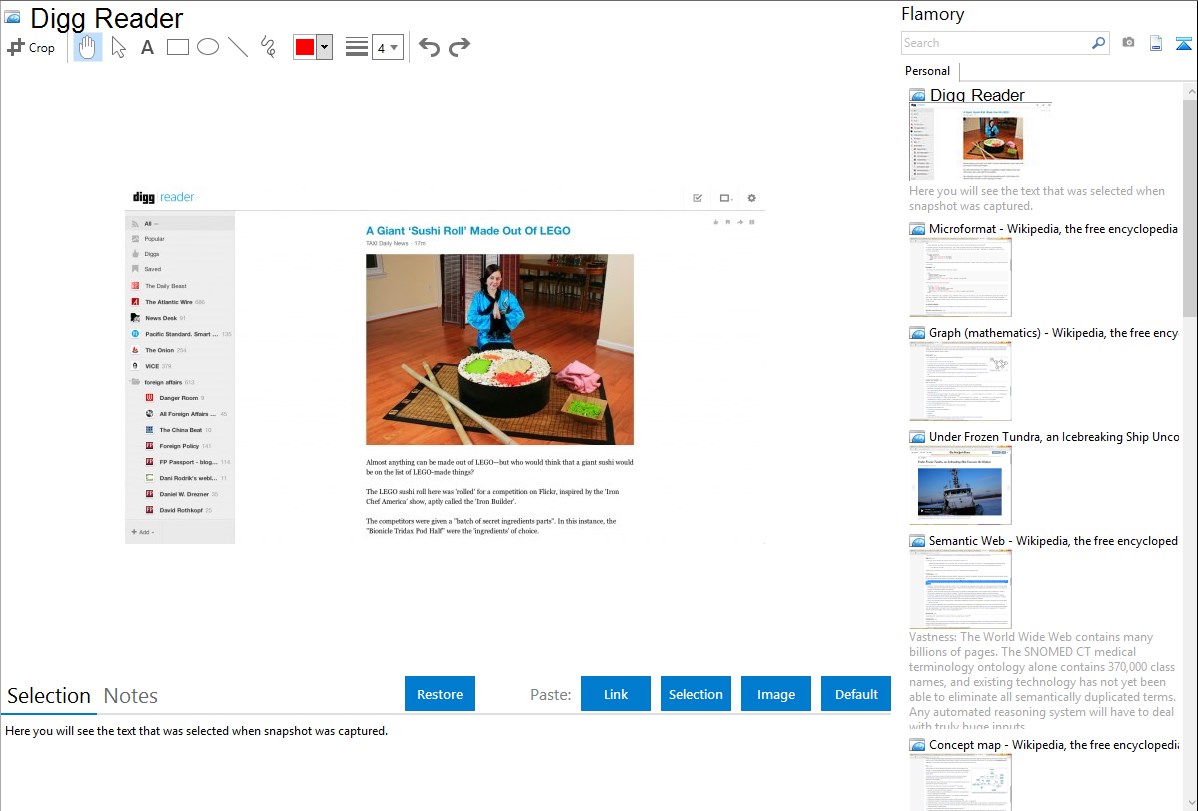Open the line width dropdown showing 4
1198x811 pixels.
[x=387, y=47]
